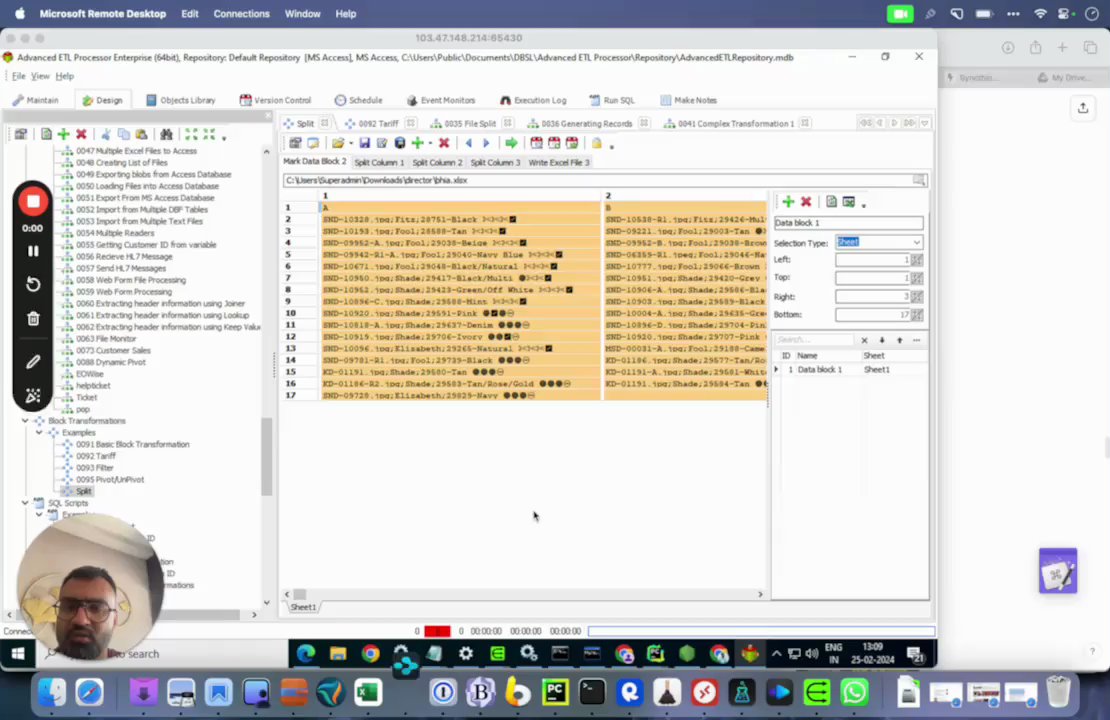Click the blue right arrow icon

[486, 143]
